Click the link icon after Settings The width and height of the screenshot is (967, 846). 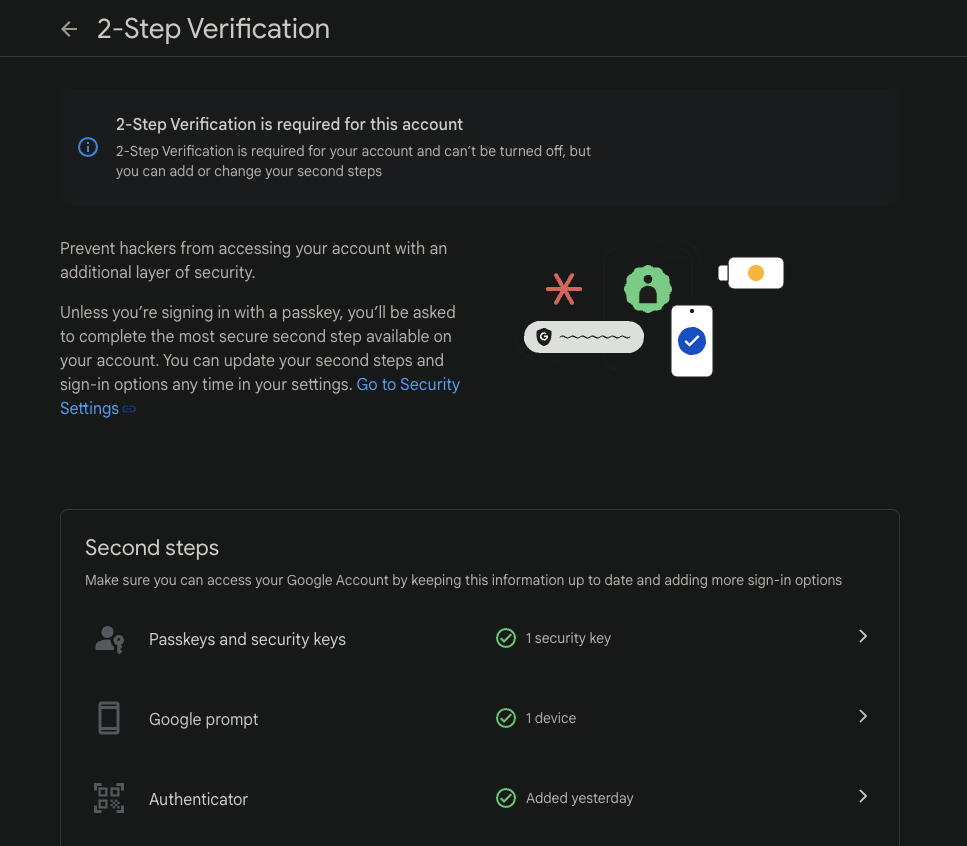[x=129, y=409]
